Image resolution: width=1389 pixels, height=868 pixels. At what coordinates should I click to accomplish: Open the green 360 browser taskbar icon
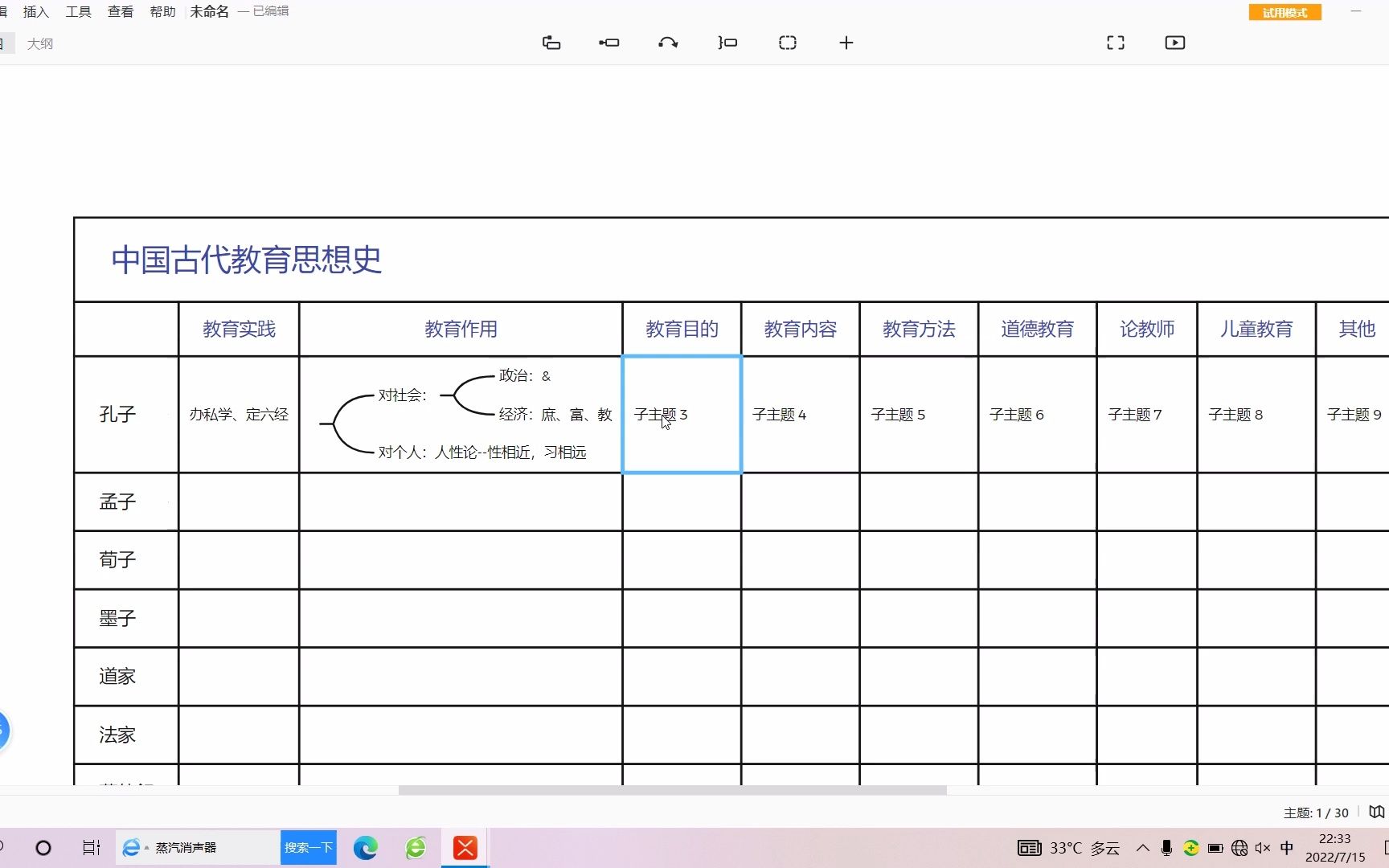point(416,848)
